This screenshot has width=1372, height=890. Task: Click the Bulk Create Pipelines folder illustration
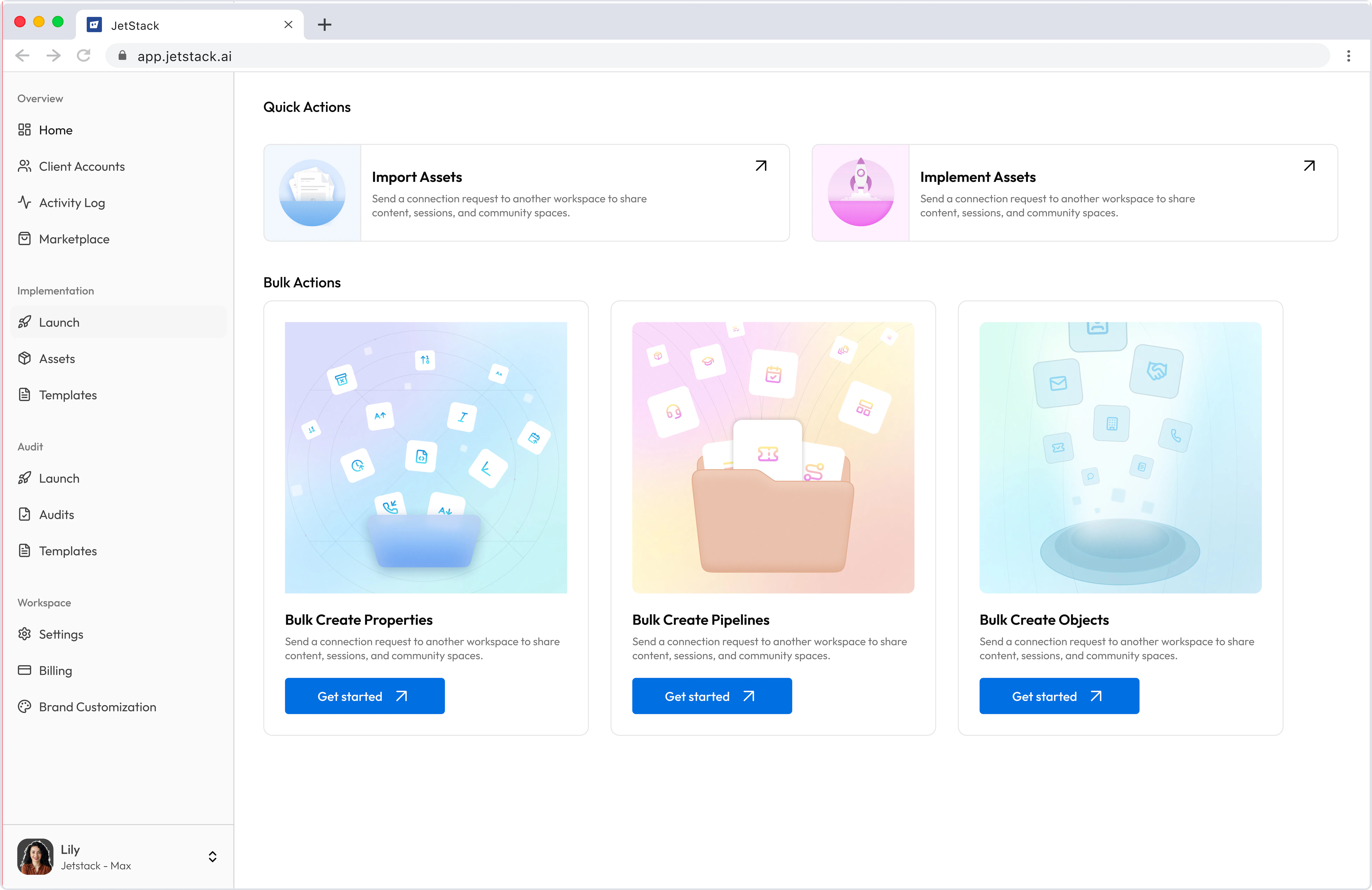[773, 458]
